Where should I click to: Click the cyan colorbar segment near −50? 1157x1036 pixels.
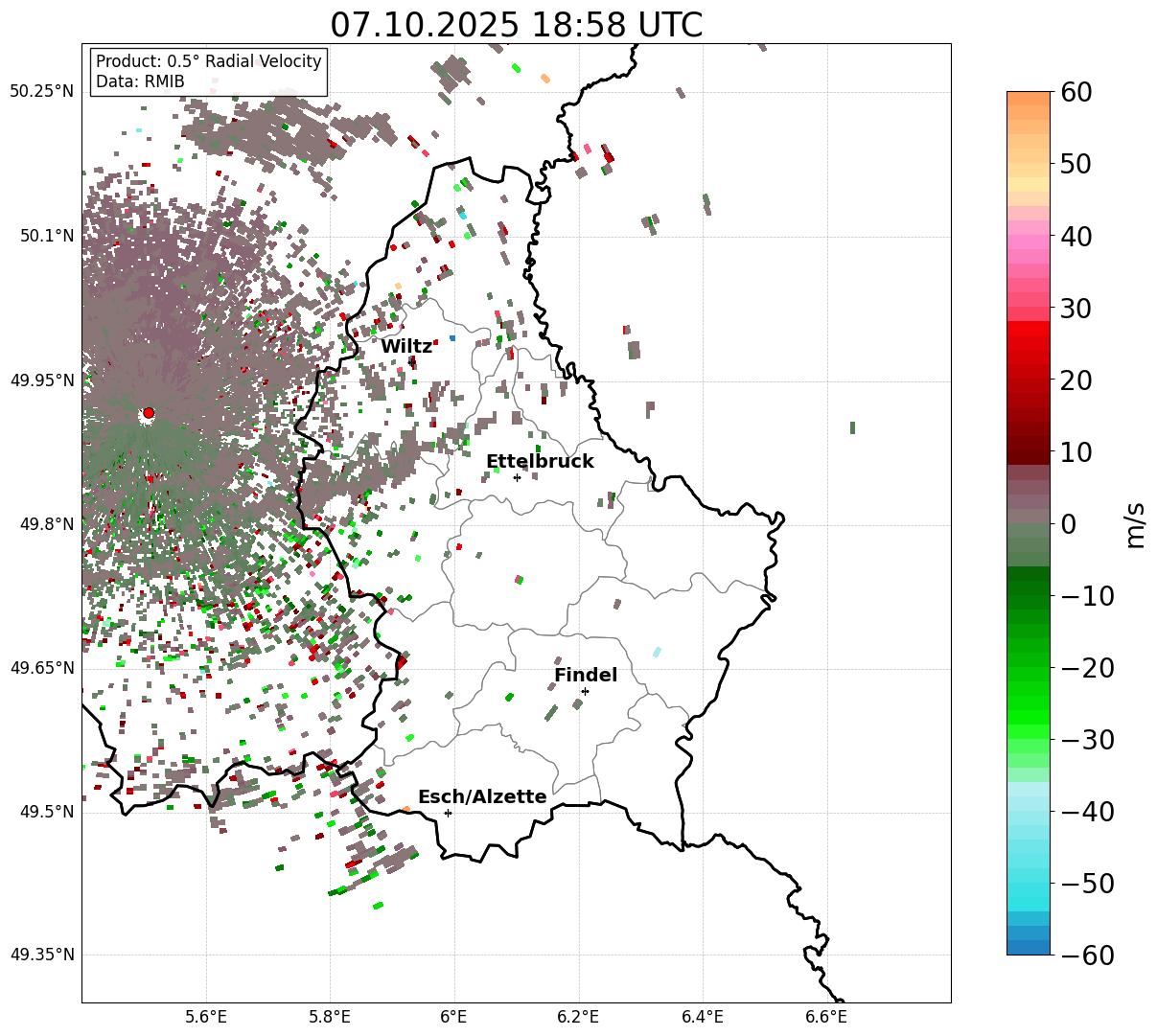[x=1029, y=891]
